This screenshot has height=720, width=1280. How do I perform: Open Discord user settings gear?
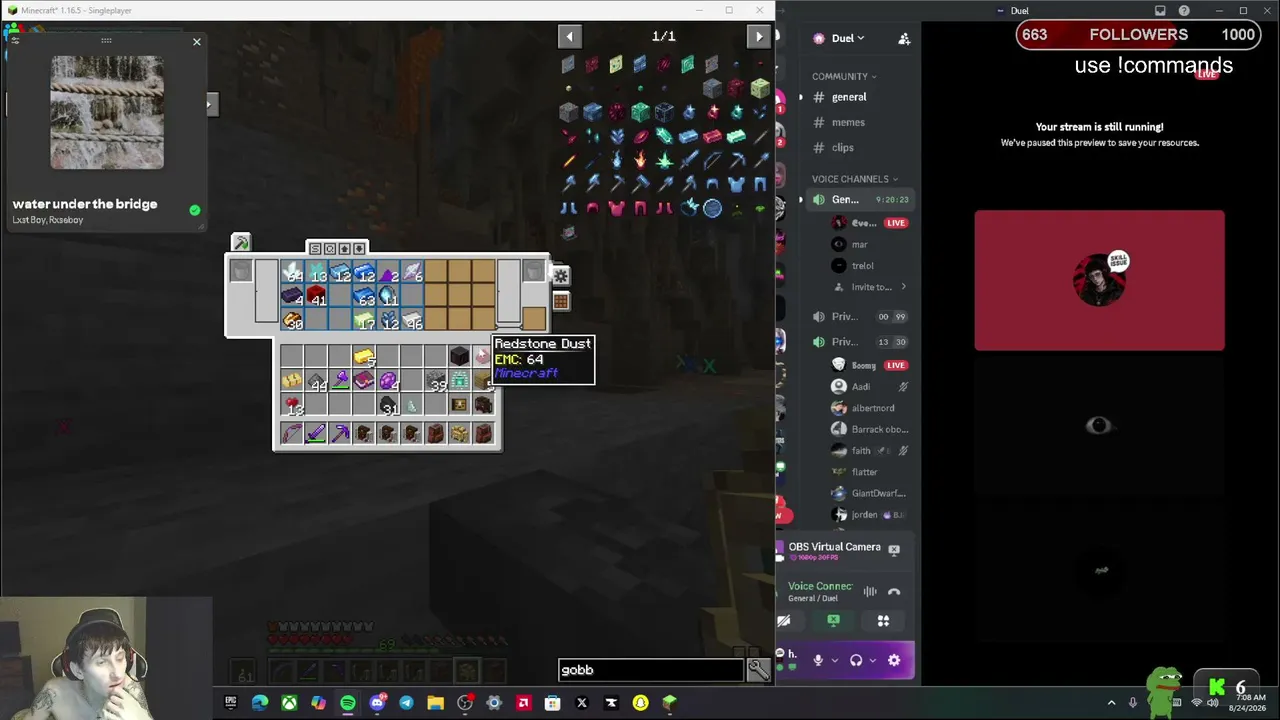[x=894, y=660]
